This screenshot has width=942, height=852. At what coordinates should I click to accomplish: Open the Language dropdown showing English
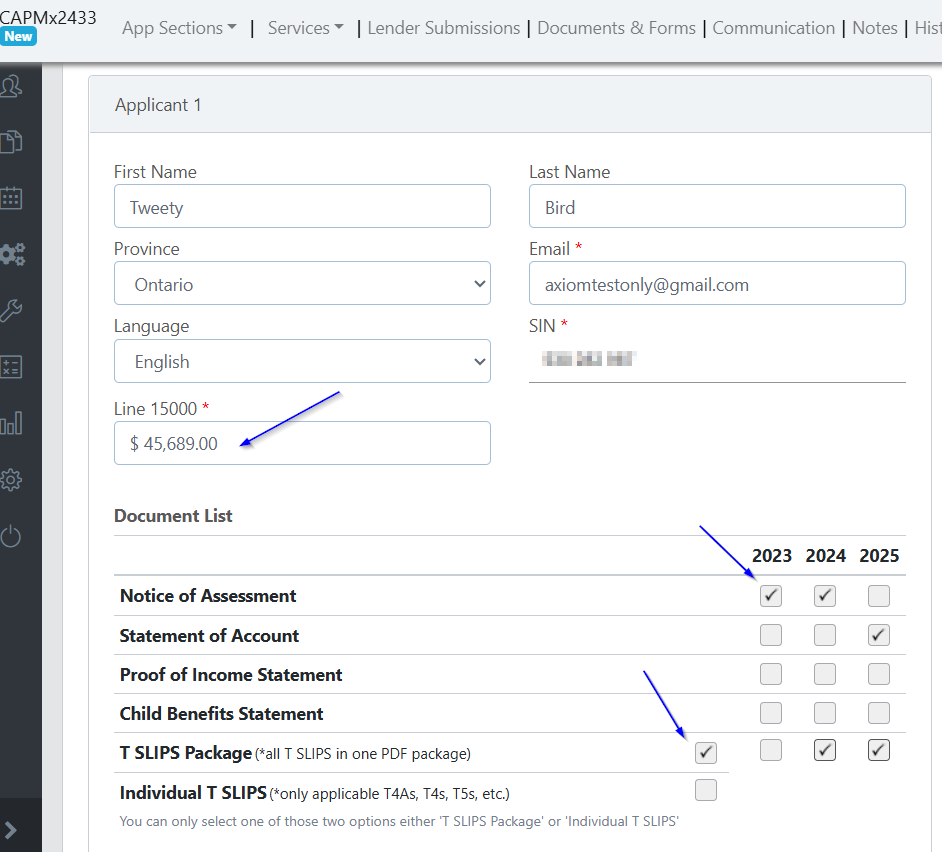tap(302, 361)
